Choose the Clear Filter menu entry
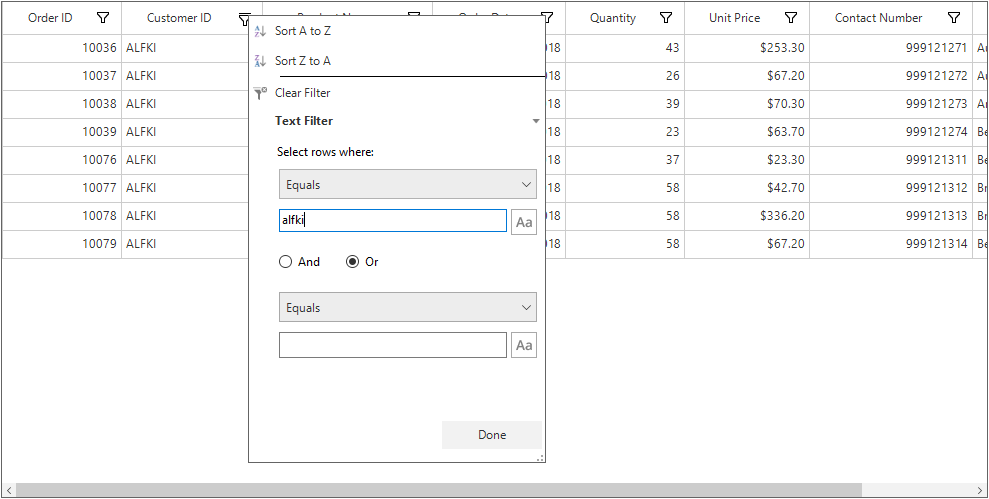Screen dimensions: 989x499 click(x=303, y=93)
